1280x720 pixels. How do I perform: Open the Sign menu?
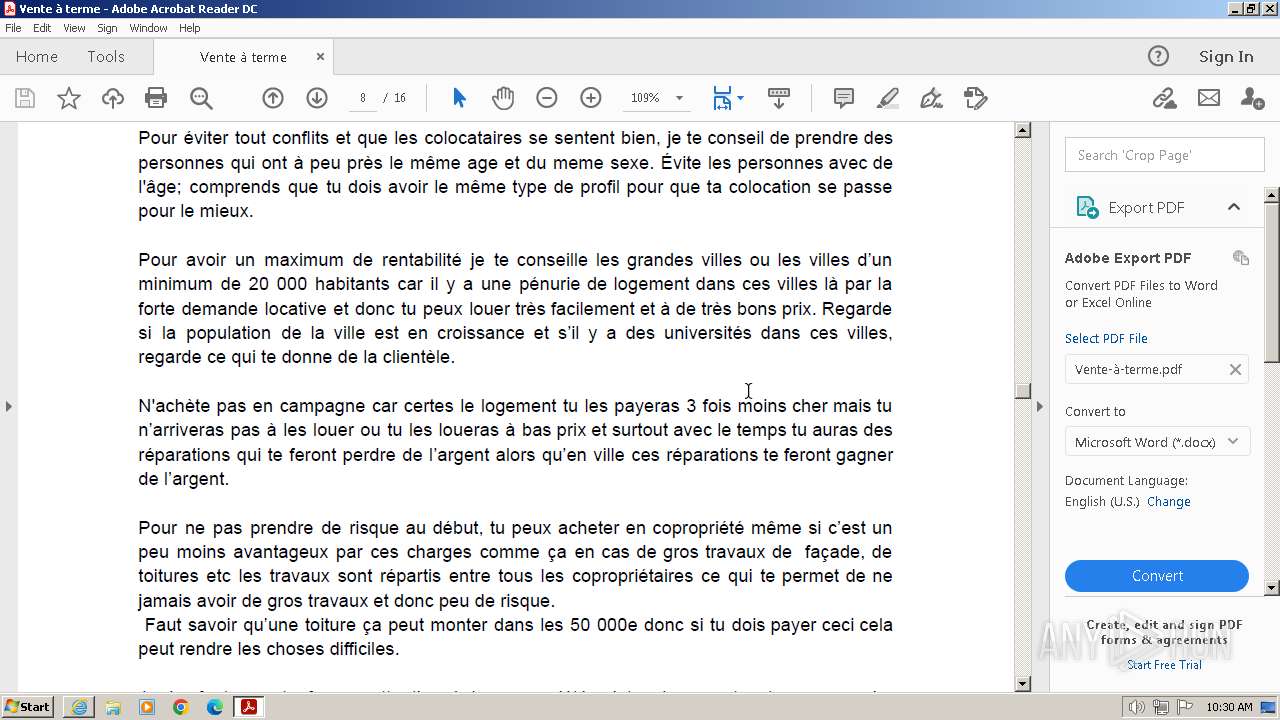coord(107,28)
